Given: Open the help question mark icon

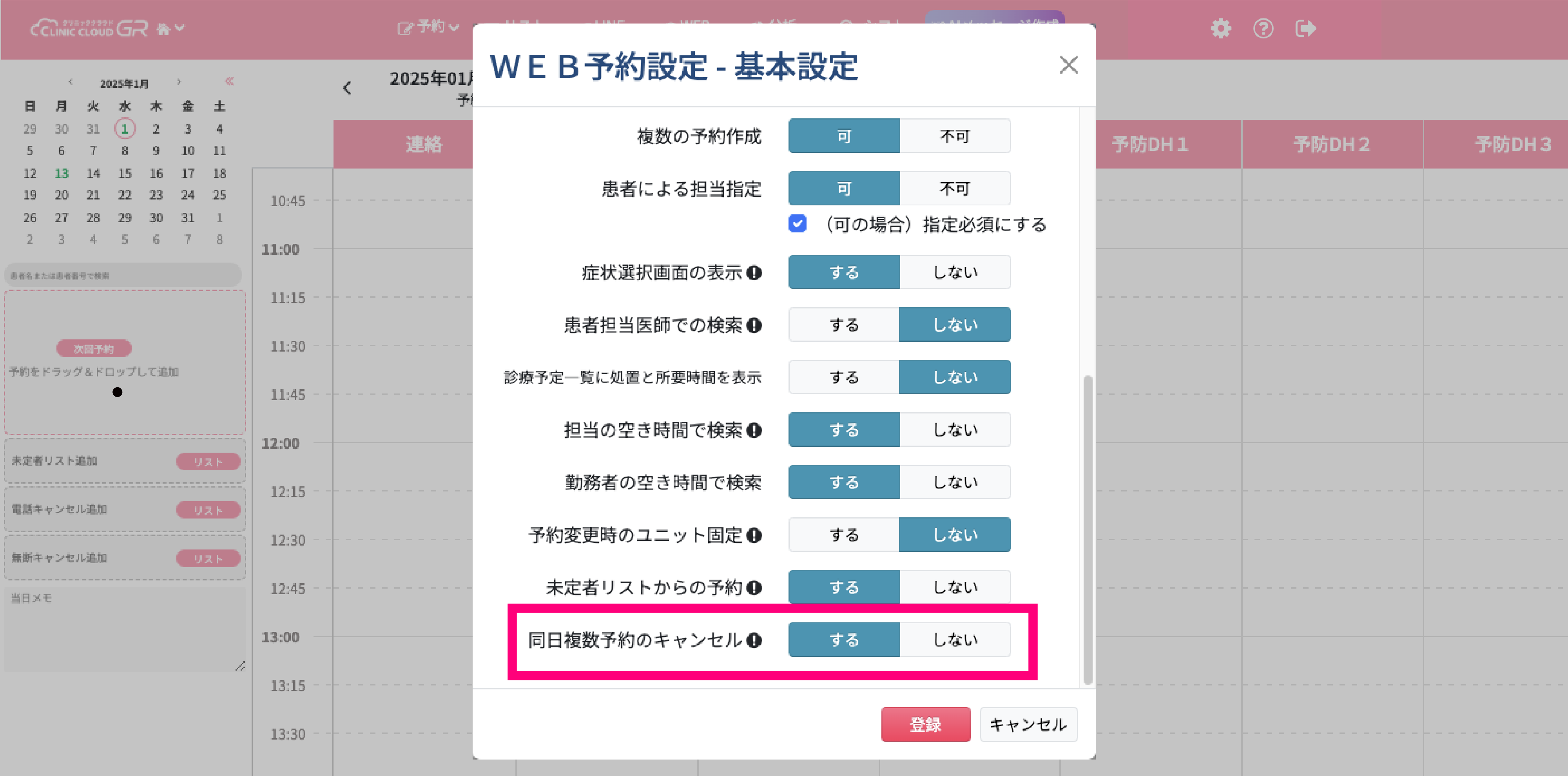Looking at the screenshot, I should pos(1263,29).
